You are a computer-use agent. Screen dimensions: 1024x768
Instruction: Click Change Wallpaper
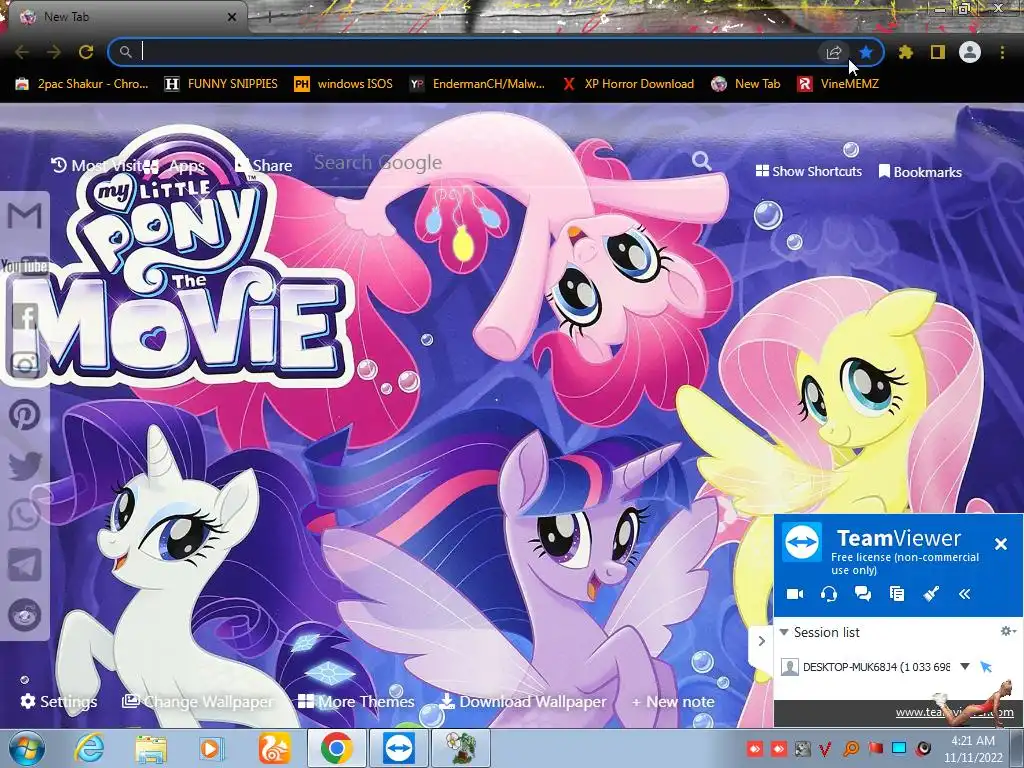198,701
